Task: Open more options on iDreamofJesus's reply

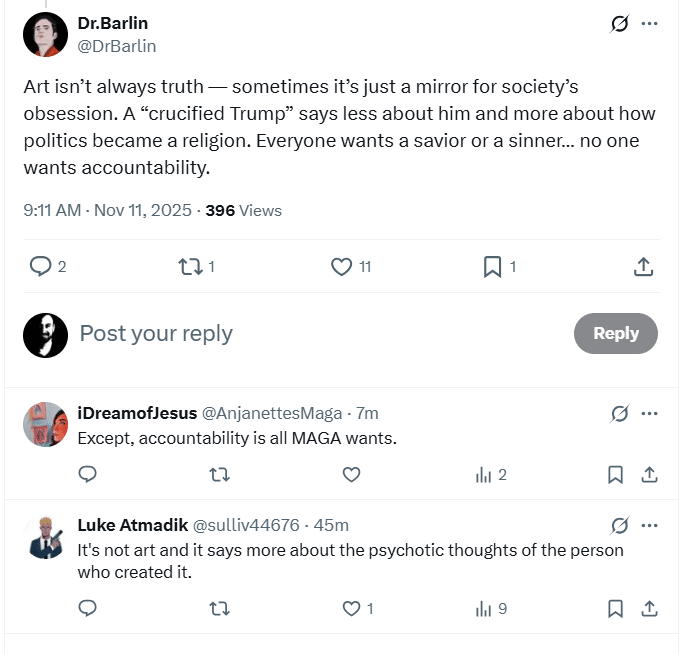Action: coord(650,414)
